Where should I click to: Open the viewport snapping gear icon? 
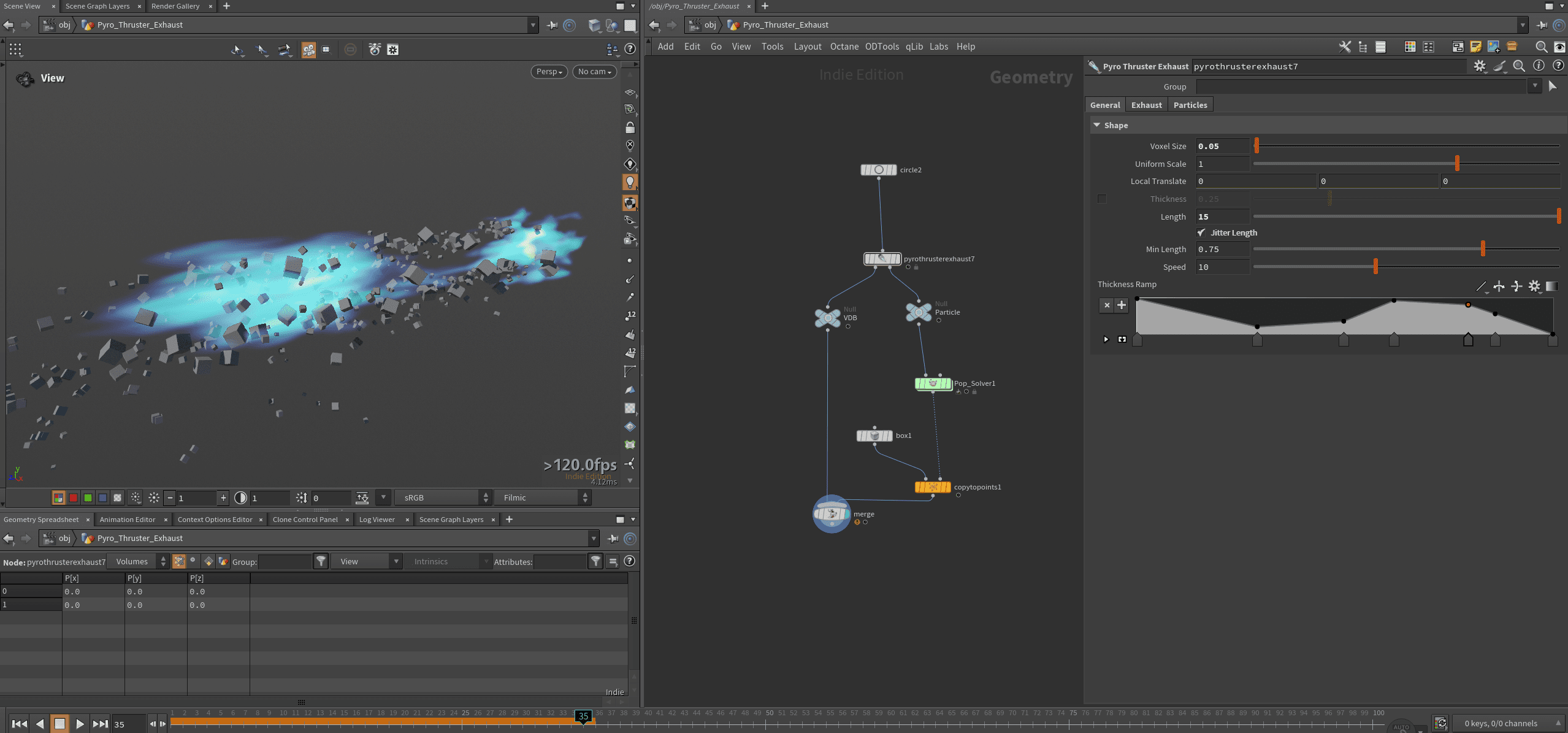(x=392, y=49)
